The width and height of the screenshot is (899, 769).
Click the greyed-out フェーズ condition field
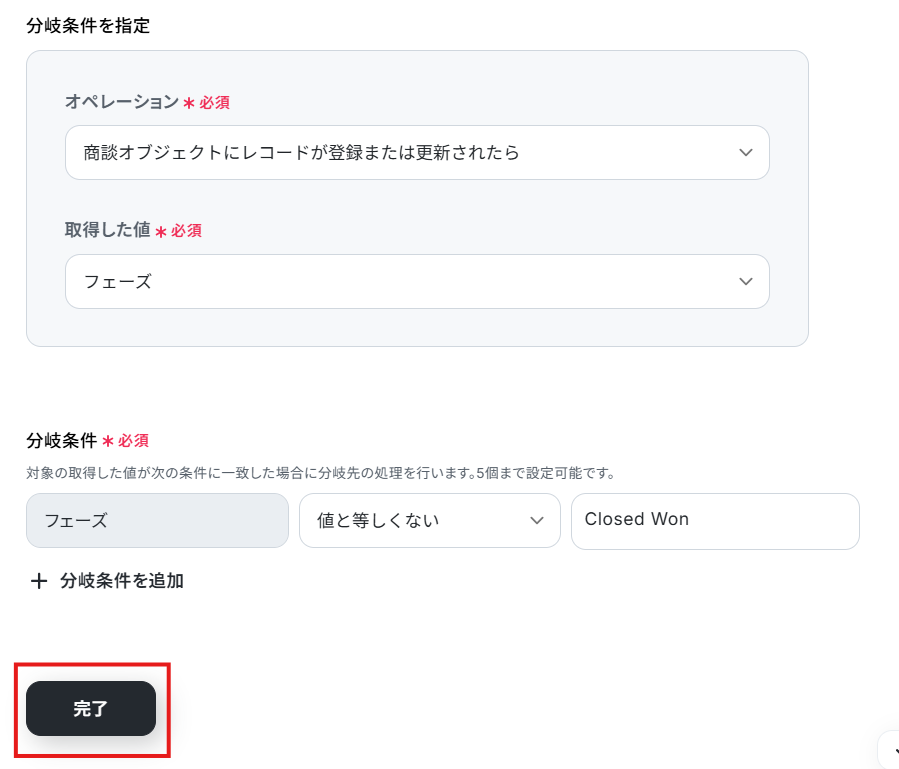click(x=157, y=520)
